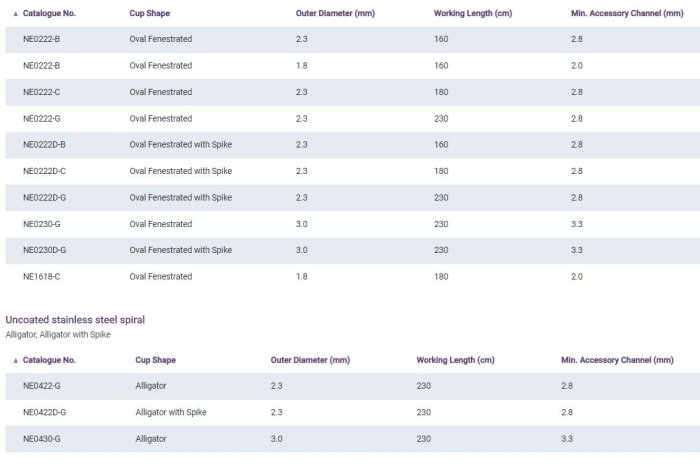Sort the upper table by Outer Diameter (mm)

click(335, 14)
